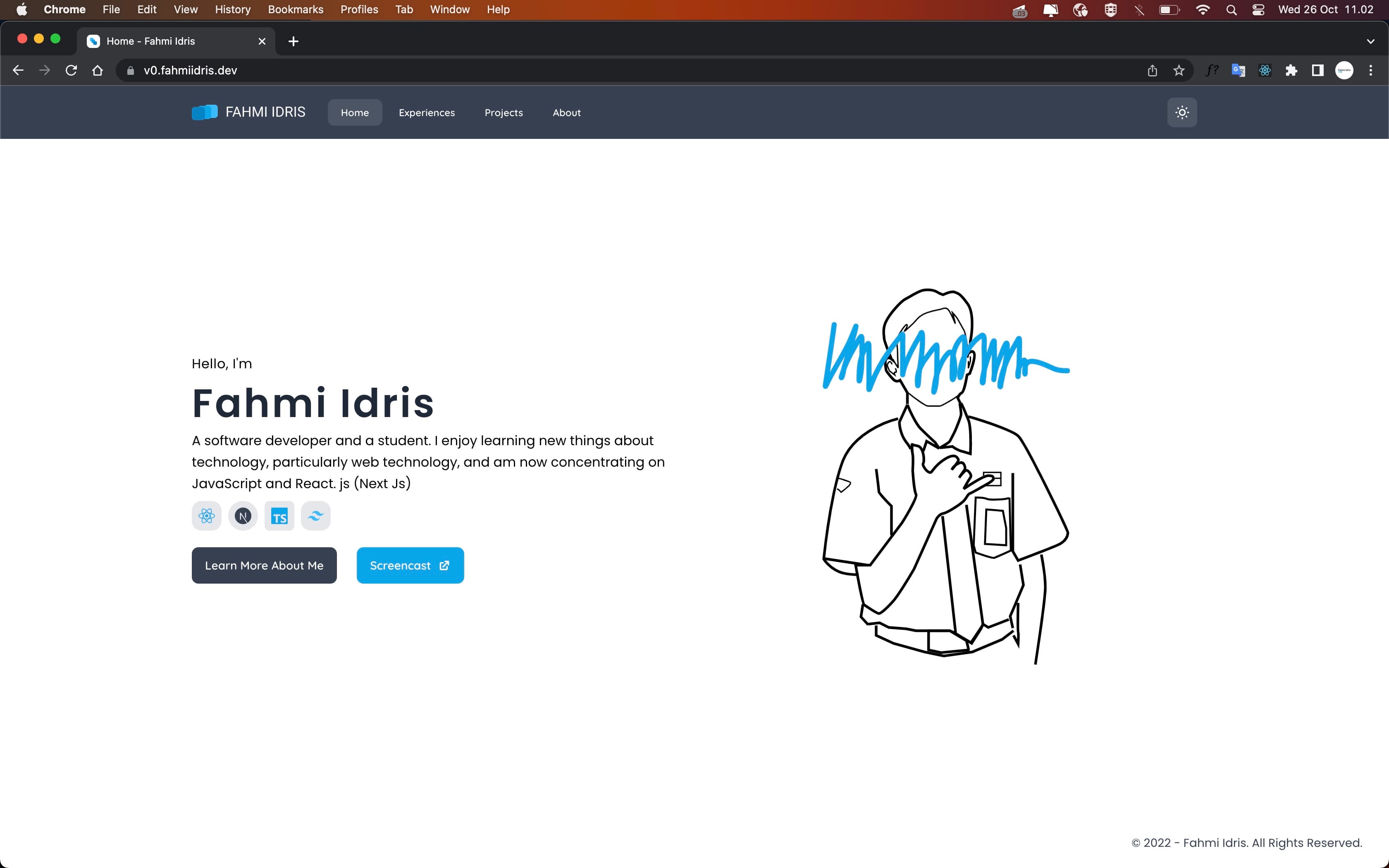
Task: Open the fonts finder f? extension
Action: [x=1212, y=71]
